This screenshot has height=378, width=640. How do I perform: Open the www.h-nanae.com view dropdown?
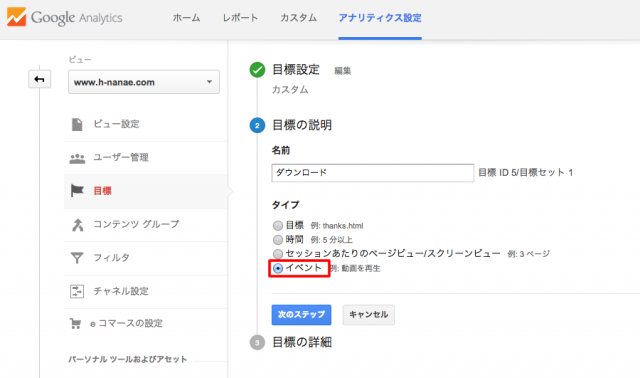tap(144, 82)
